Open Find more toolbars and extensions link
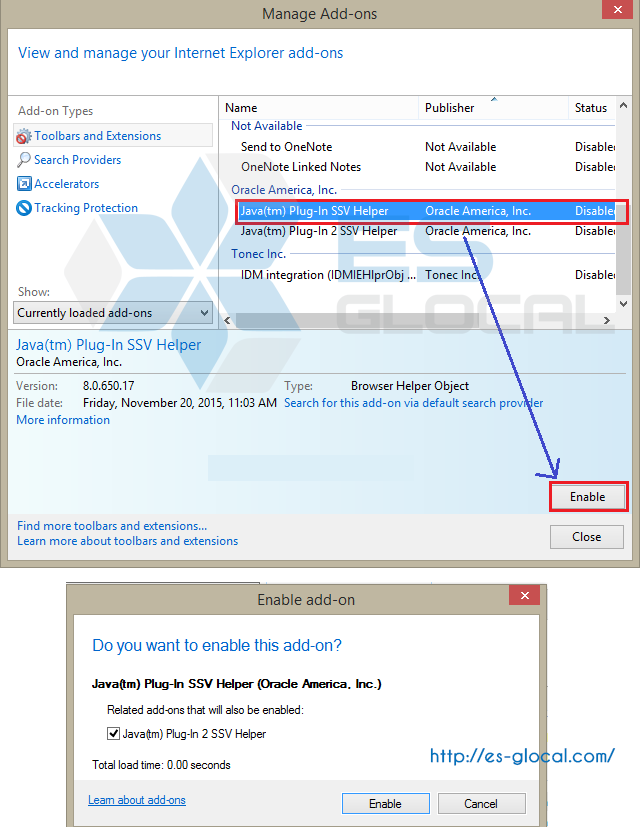This screenshot has width=640, height=827. point(112,526)
